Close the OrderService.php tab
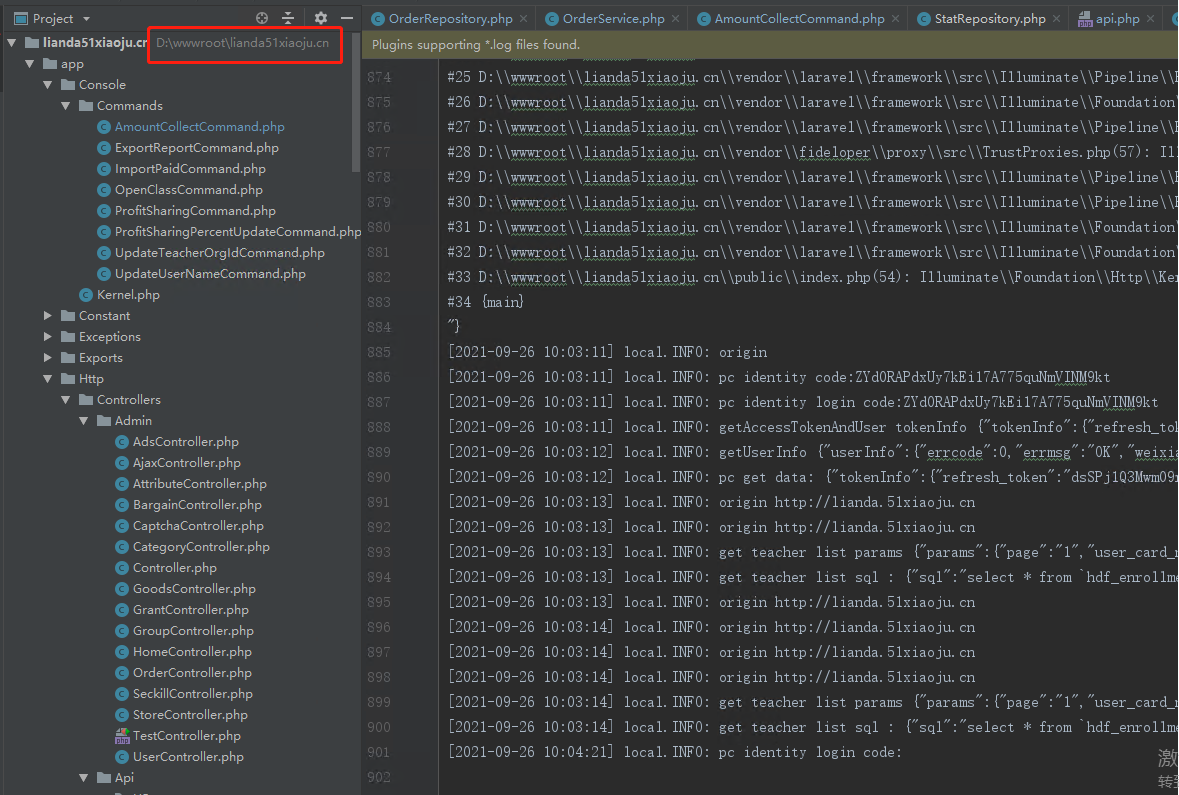This screenshot has height=795, width=1179. 675,19
